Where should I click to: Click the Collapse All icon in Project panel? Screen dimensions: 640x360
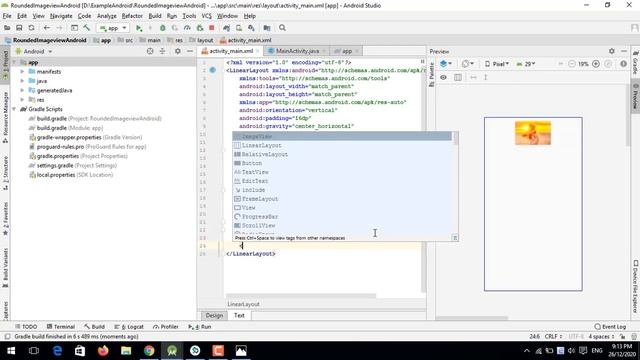pyautogui.click(x=162, y=51)
